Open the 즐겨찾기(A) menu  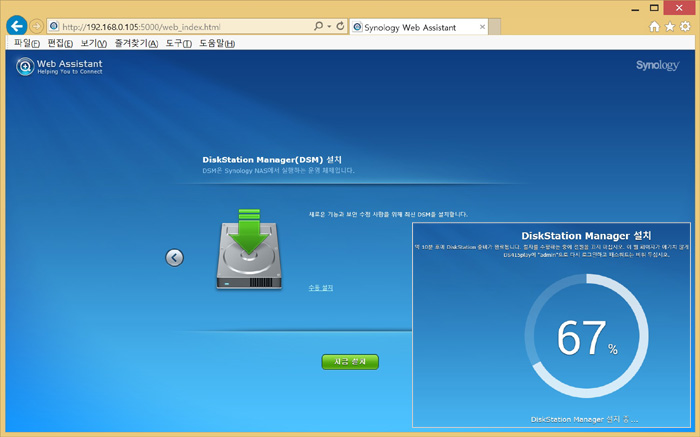pos(136,43)
